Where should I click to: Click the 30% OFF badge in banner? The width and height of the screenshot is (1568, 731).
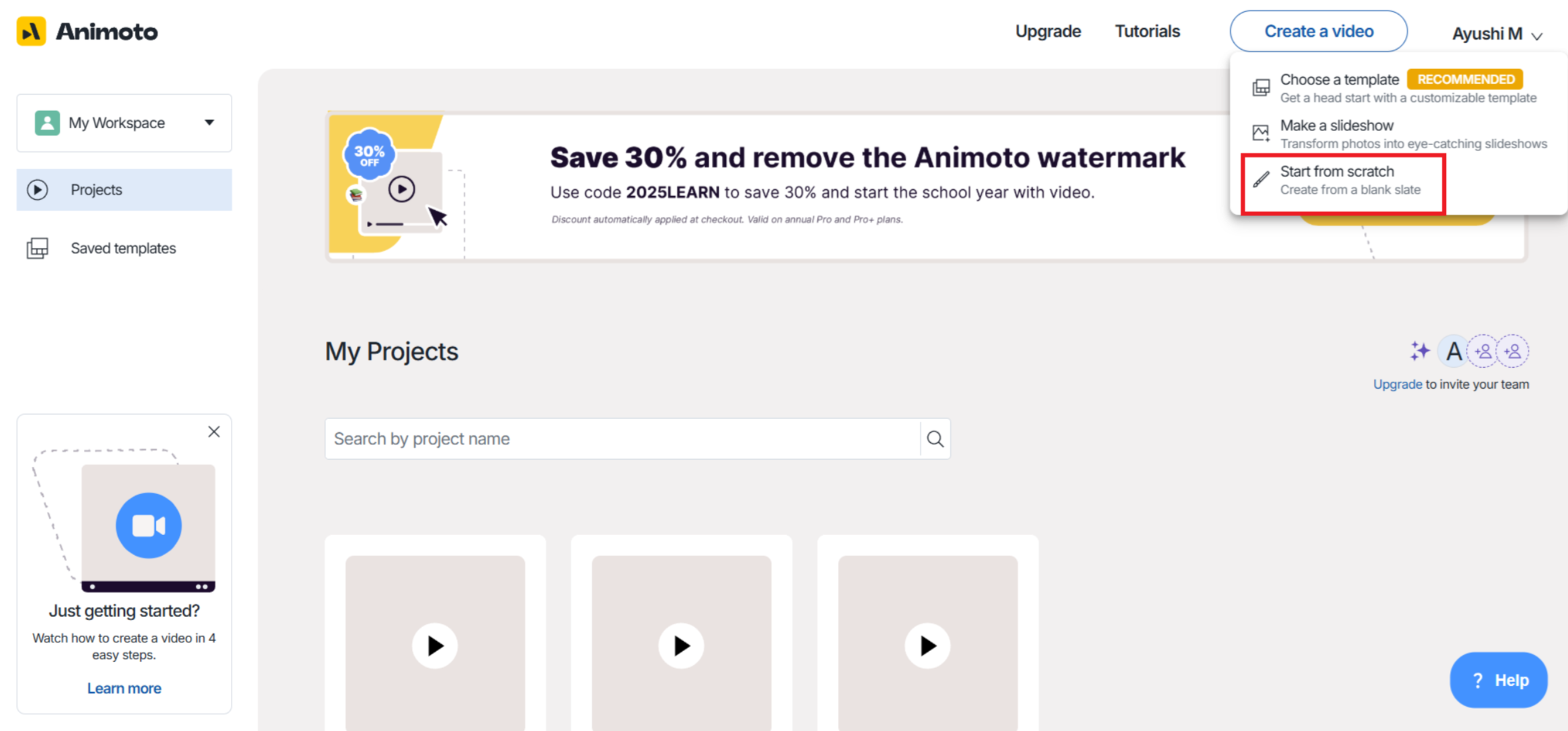[x=370, y=154]
